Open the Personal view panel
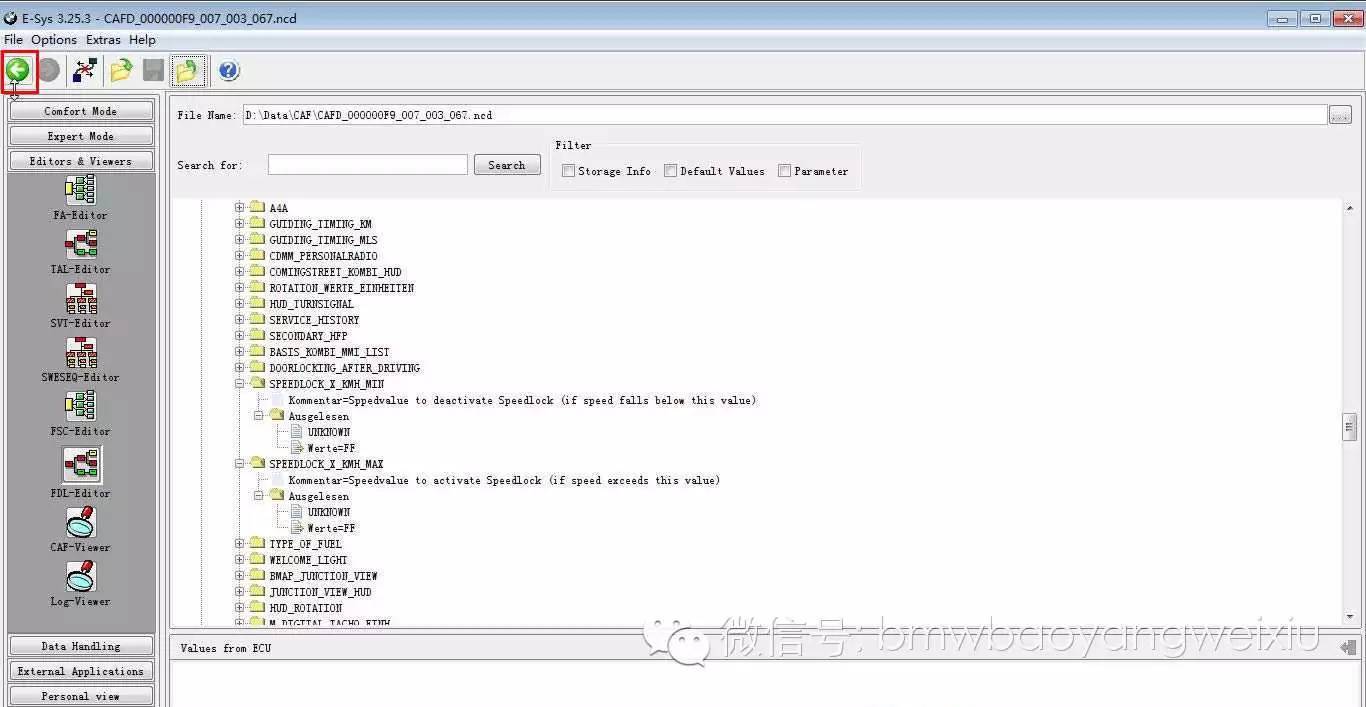Screen dimensions: 1366x707 coord(81,696)
